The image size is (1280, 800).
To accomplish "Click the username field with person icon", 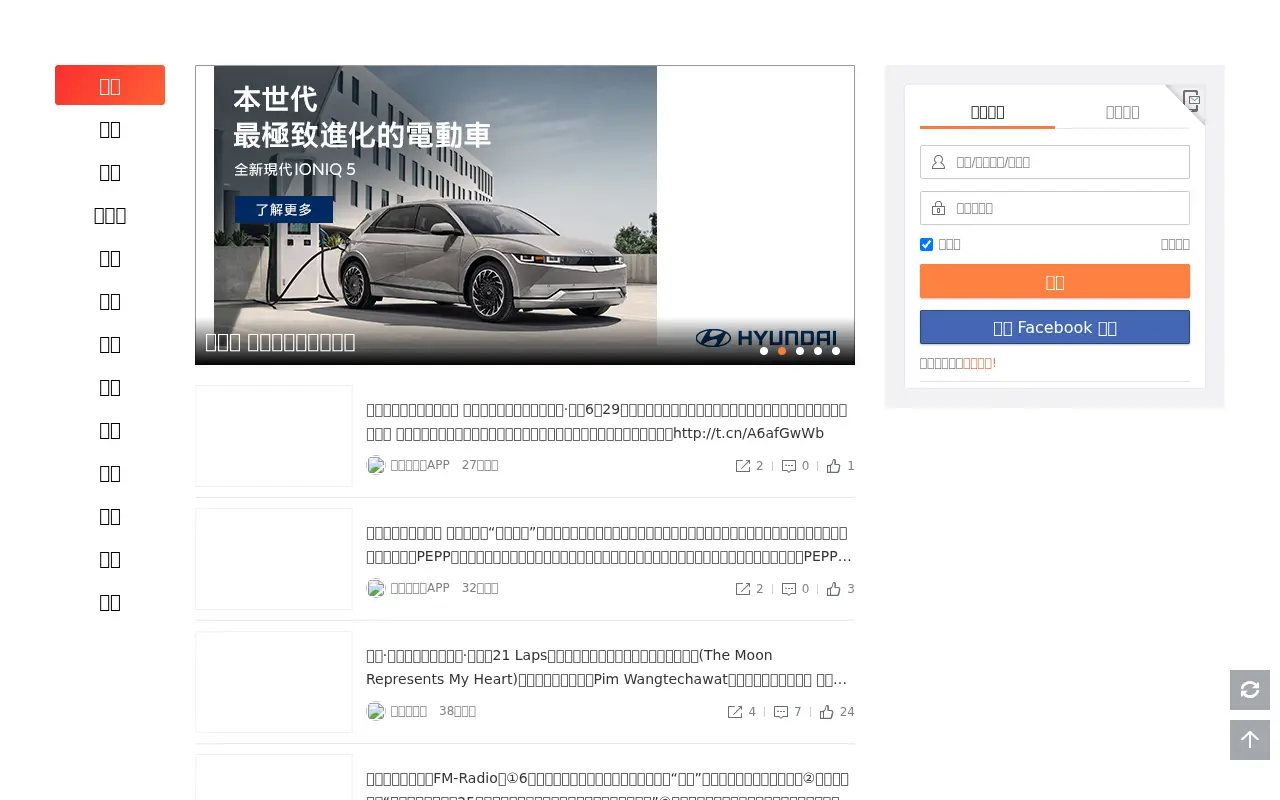I will point(1055,162).
